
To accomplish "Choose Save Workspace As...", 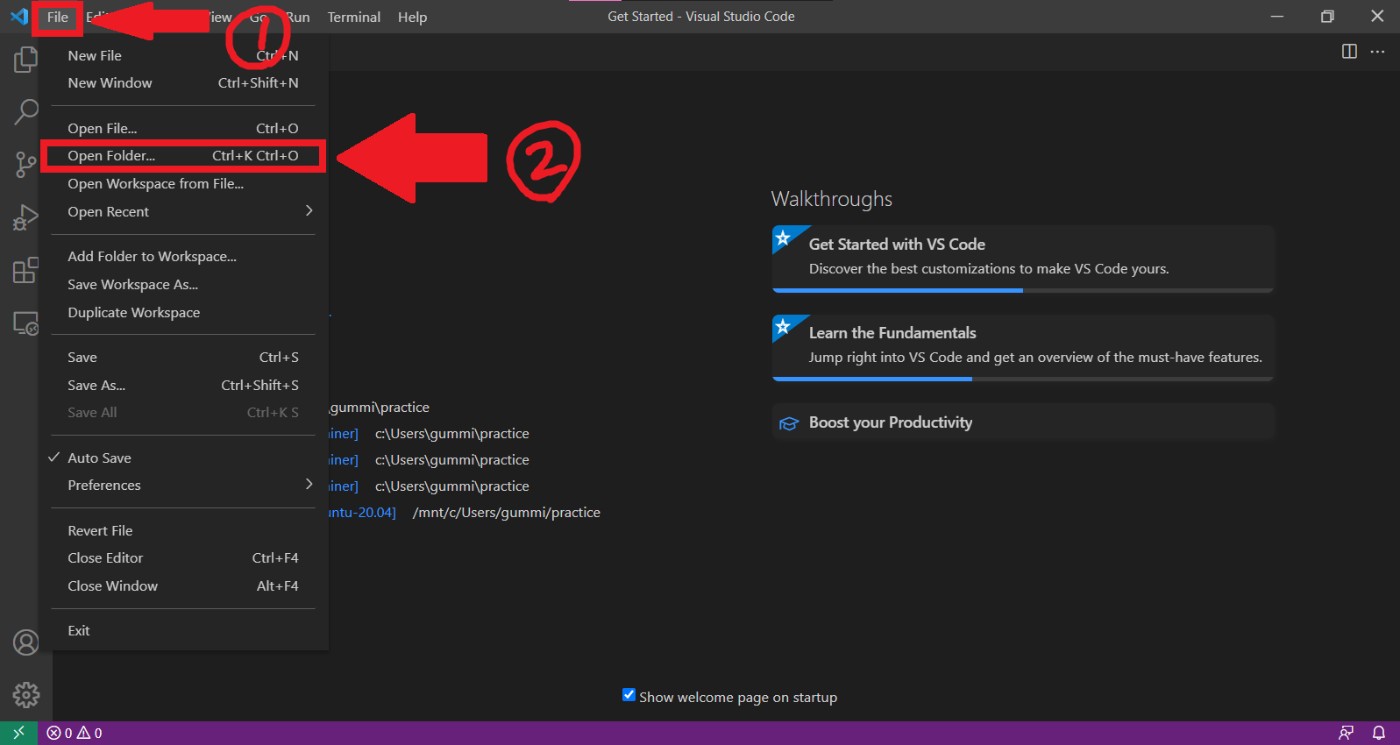I will (183, 285).
